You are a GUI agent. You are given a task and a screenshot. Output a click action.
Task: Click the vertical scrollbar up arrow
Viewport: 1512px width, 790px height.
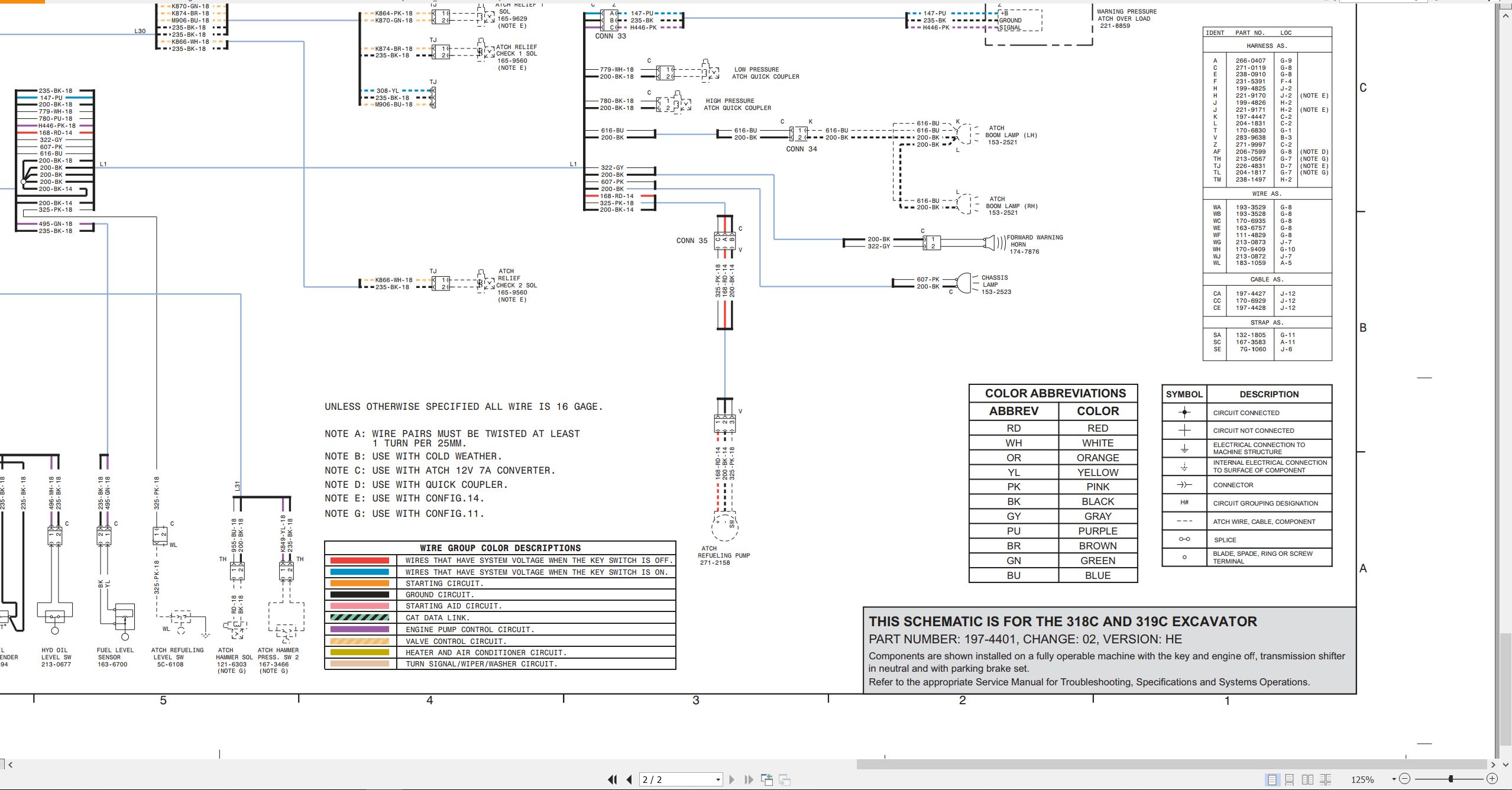tap(1505, 15)
